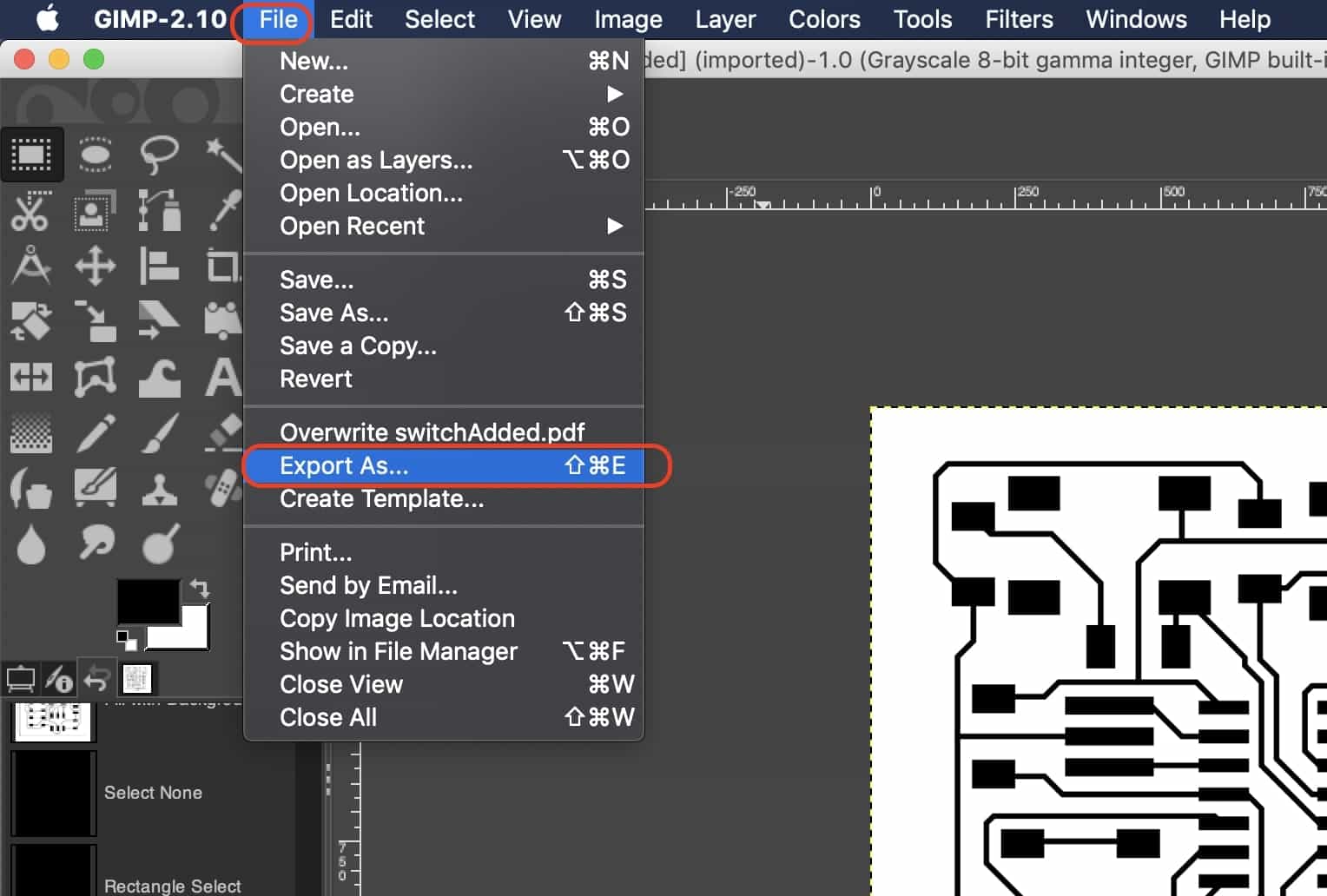Image resolution: width=1327 pixels, height=896 pixels.
Task: Select the Move tool
Action: (95, 266)
